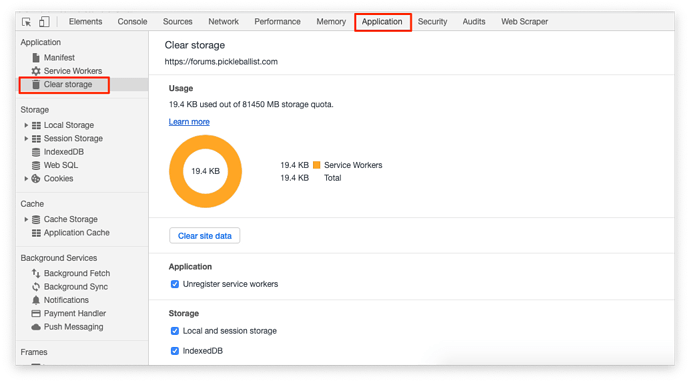Select Push Messaging in the sidebar
This screenshot has width=690, height=383.
73,327
